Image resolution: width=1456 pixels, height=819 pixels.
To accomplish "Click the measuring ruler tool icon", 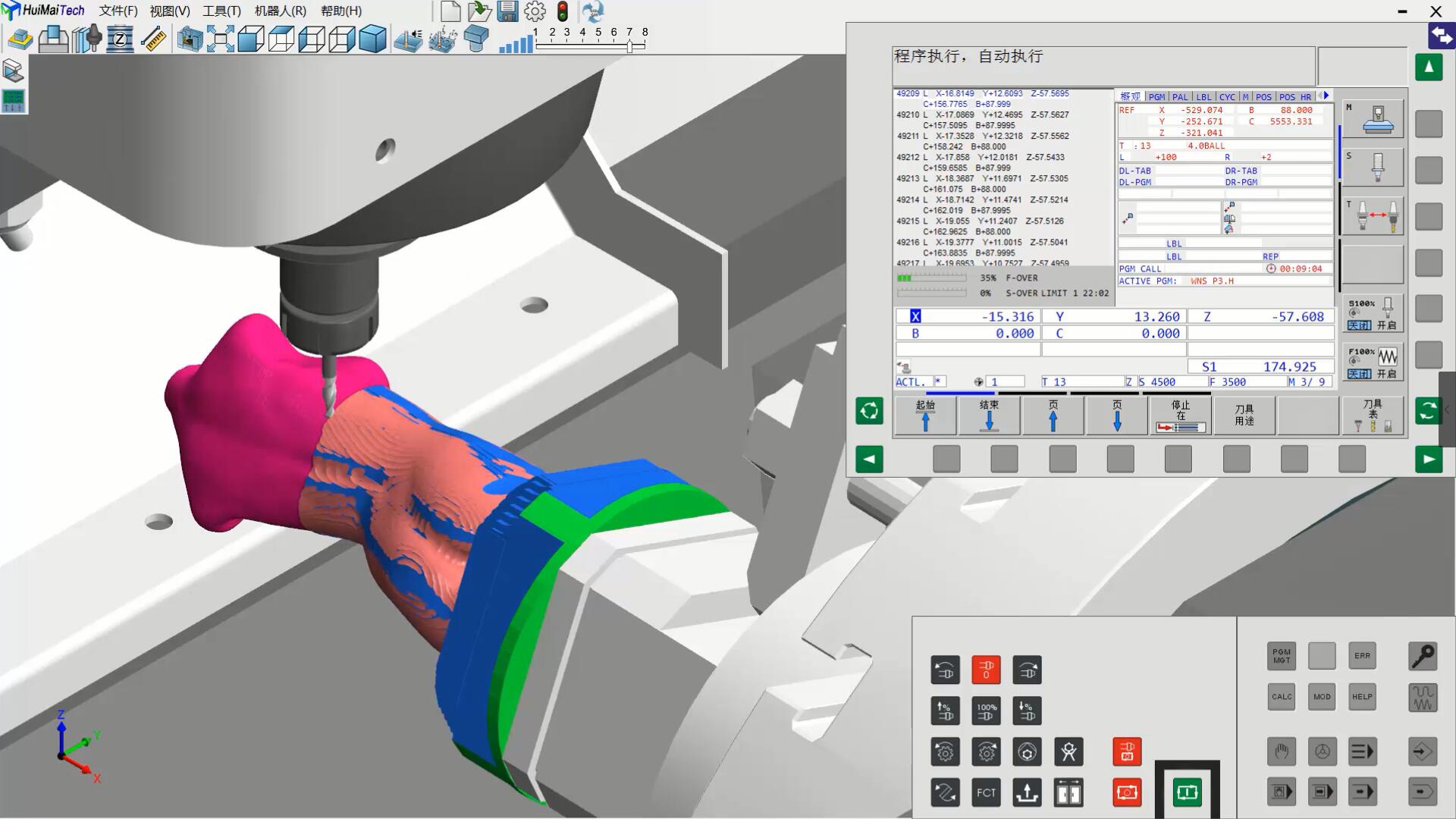I will [x=154, y=39].
